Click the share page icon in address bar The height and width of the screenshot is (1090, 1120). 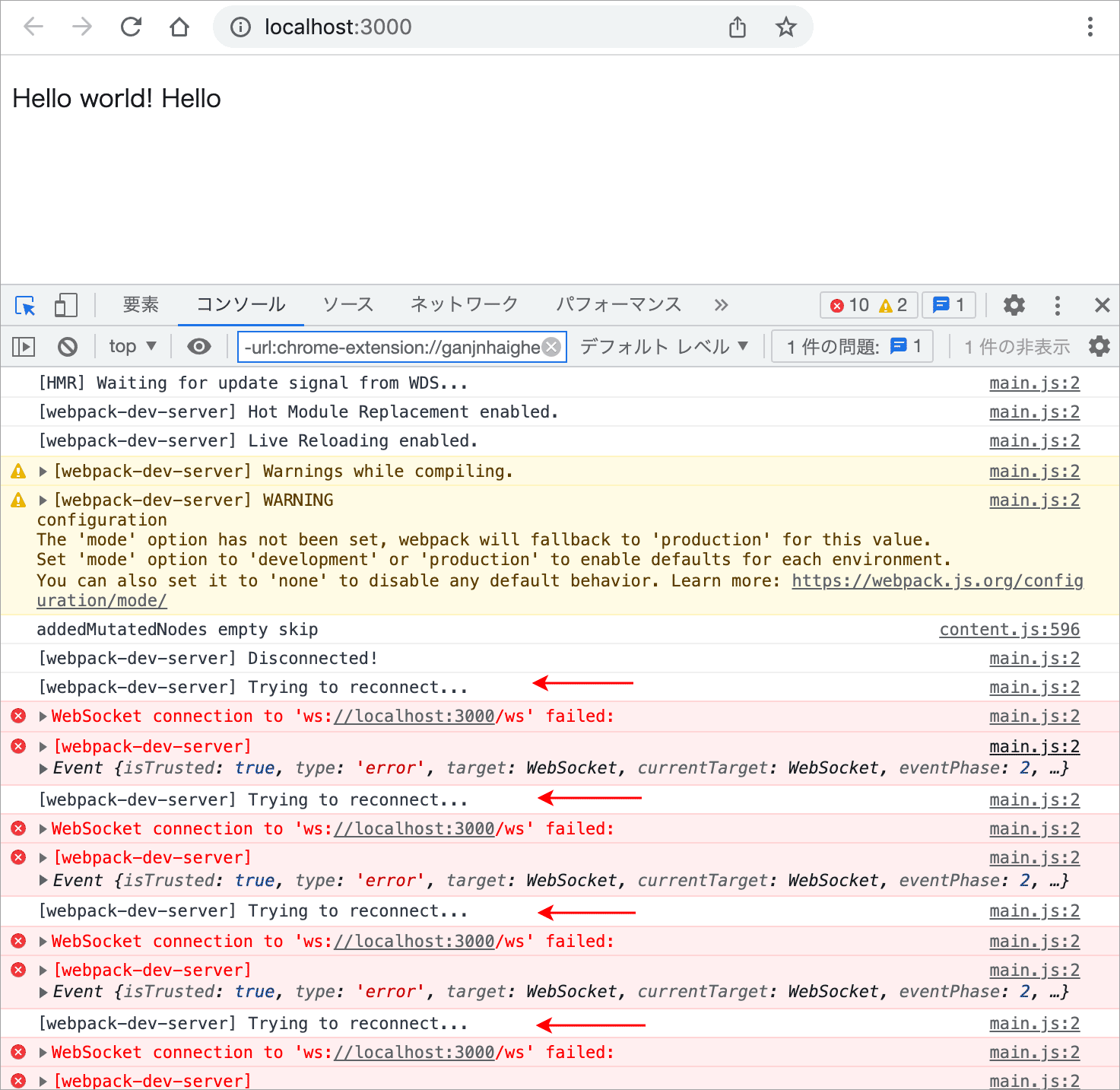[x=737, y=27]
